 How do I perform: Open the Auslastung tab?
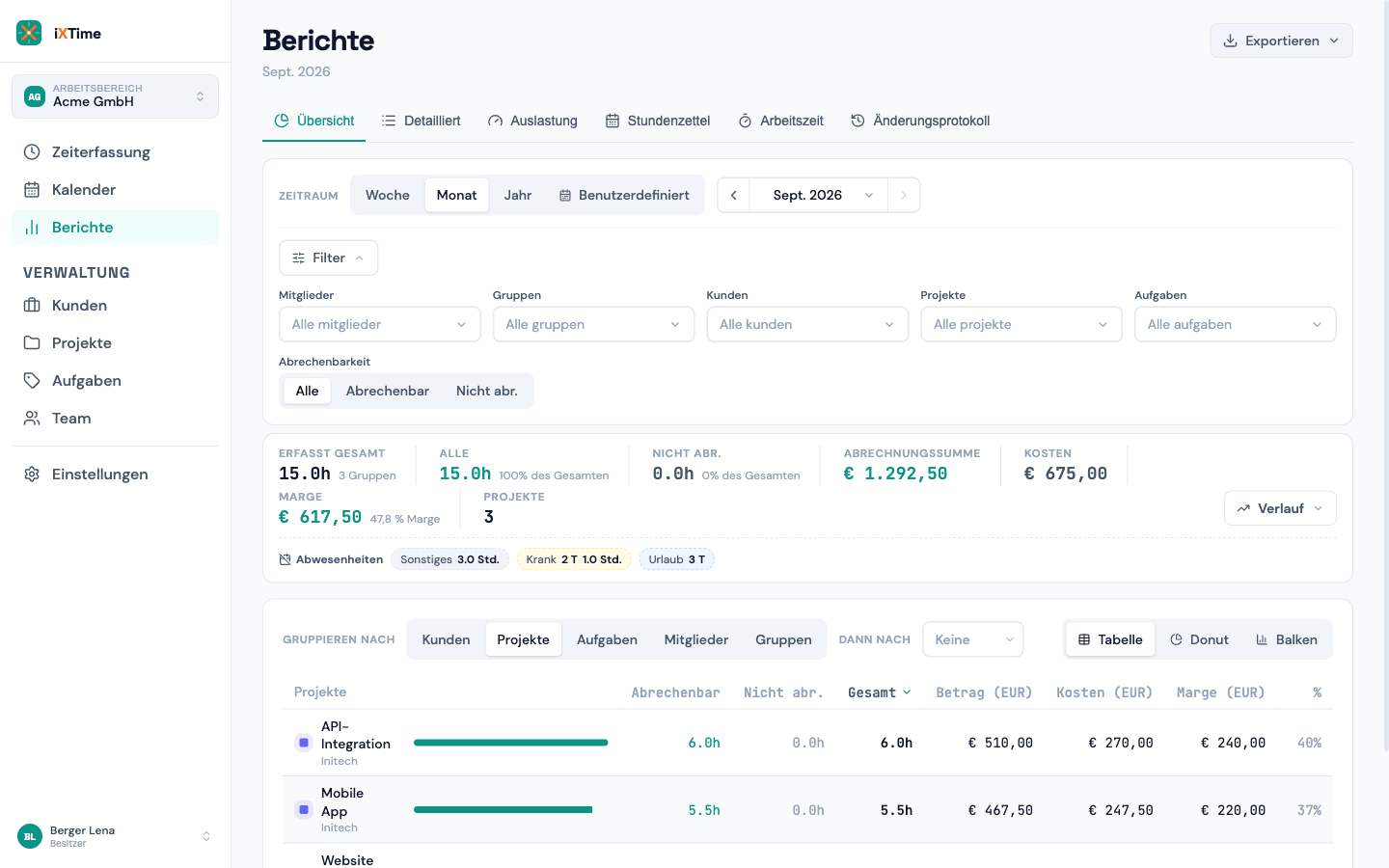click(532, 121)
